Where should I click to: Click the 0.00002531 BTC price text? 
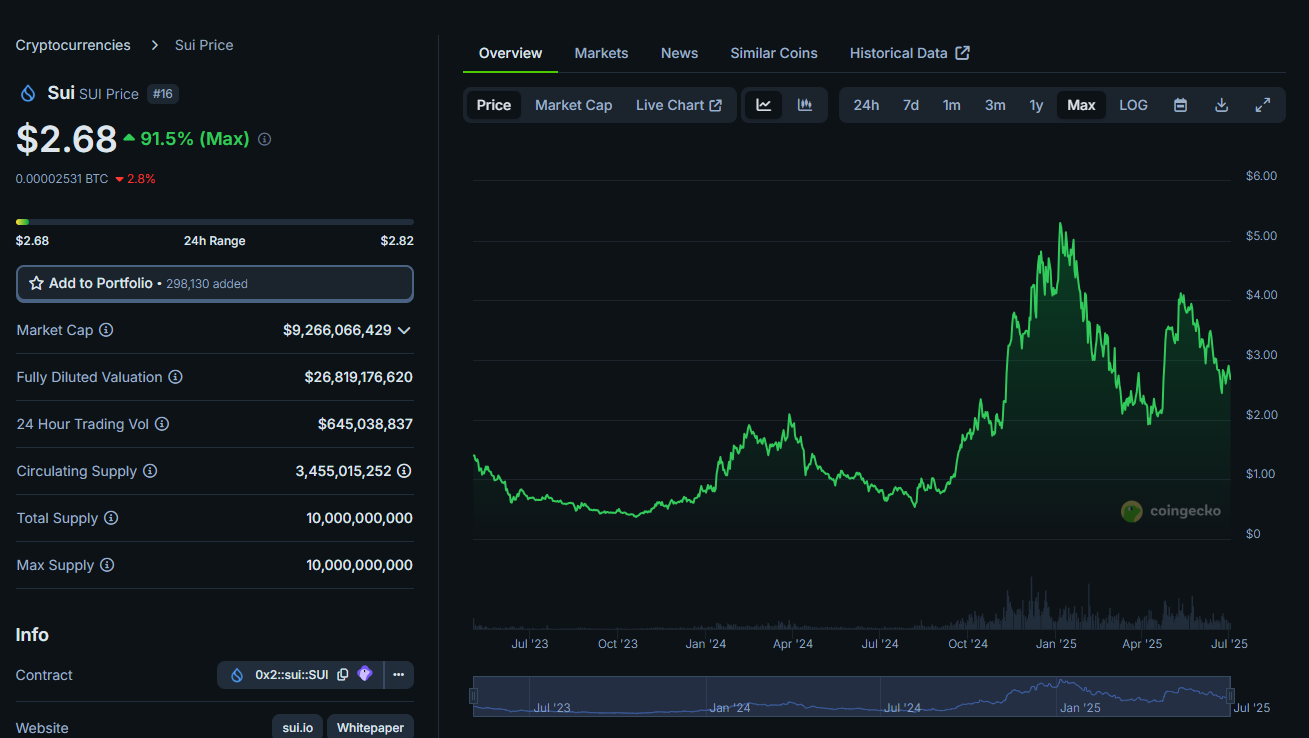tap(62, 179)
